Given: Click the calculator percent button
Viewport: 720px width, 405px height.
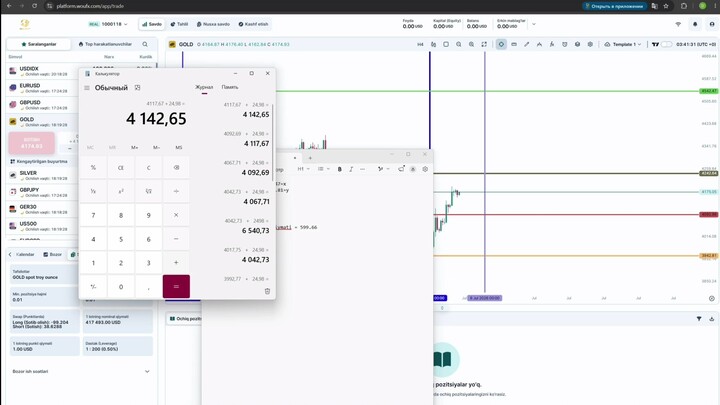Looking at the screenshot, I should pyautogui.click(x=93, y=168).
